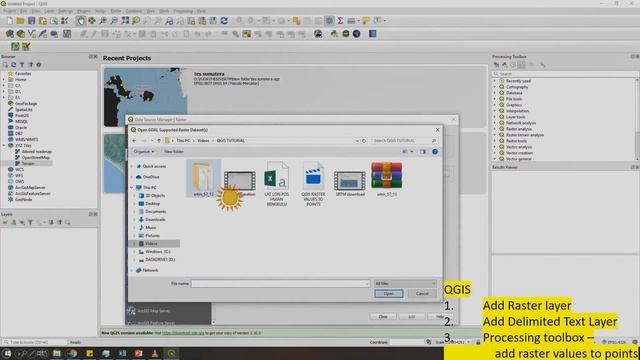Expand Home in Browser panel
Image resolution: width=640 pixels, height=360 pixels.
coord(4,80)
